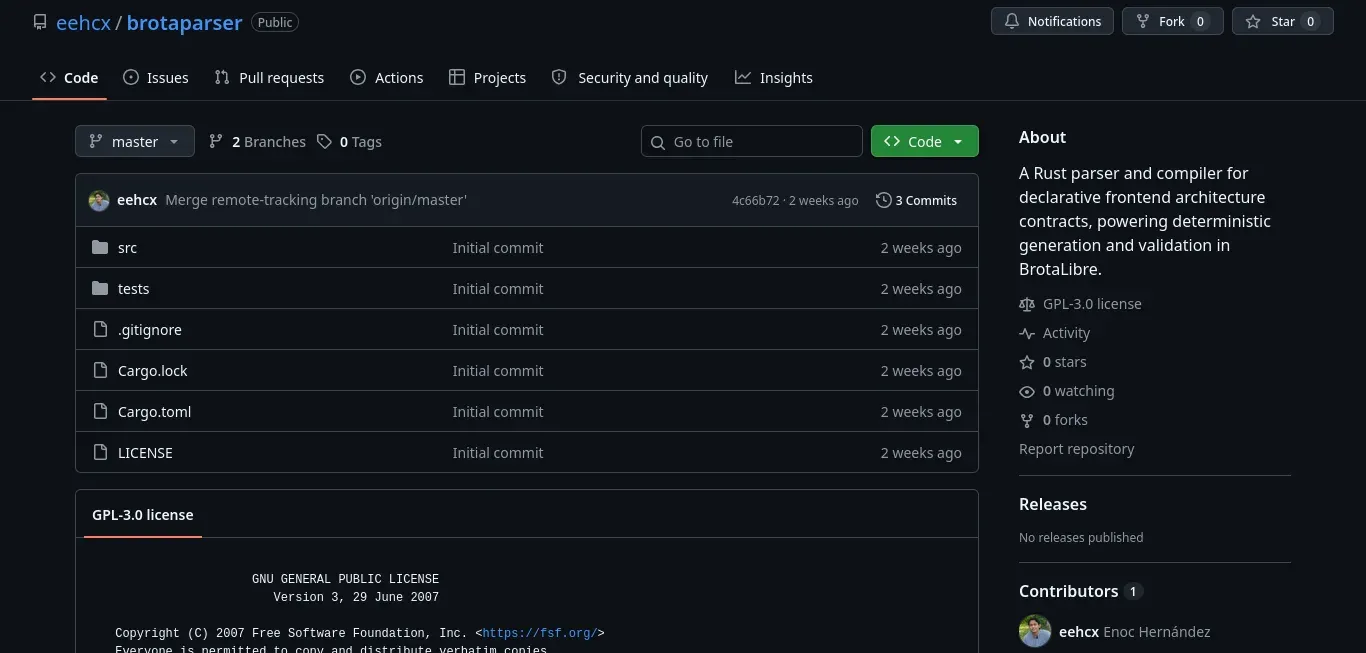Click the fork icon in Fork button
1366x653 pixels.
pos(1143,21)
